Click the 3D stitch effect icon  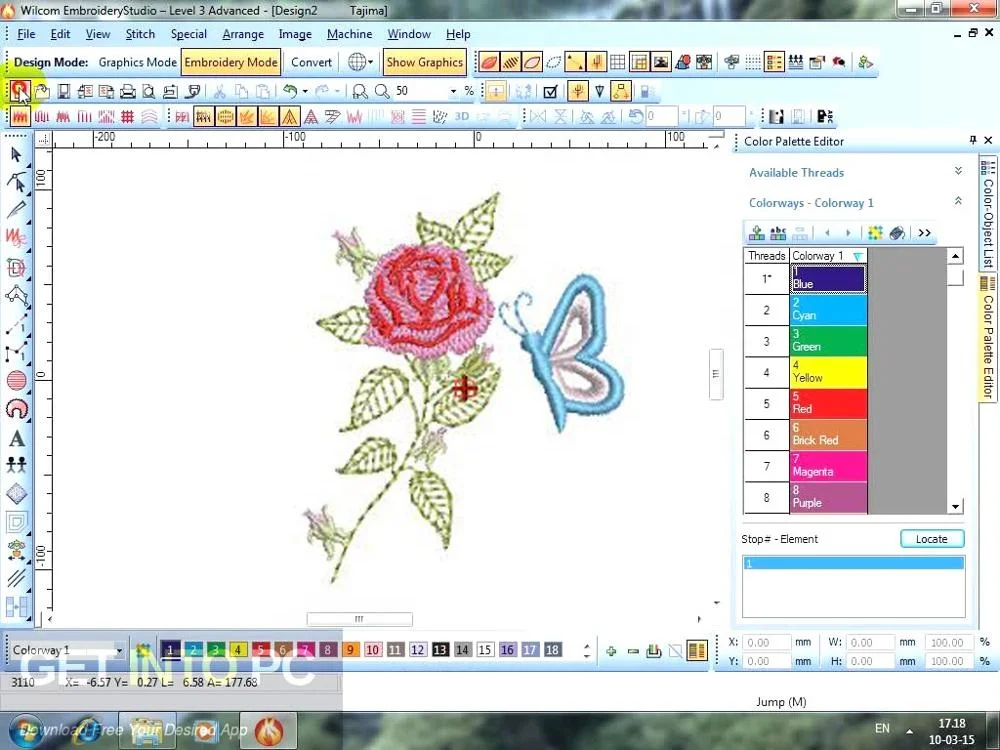[462, 116]
